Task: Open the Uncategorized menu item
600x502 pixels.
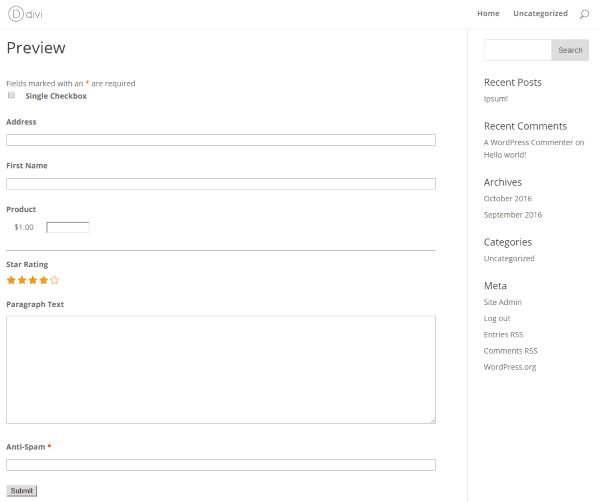Action: coord(540,14)
